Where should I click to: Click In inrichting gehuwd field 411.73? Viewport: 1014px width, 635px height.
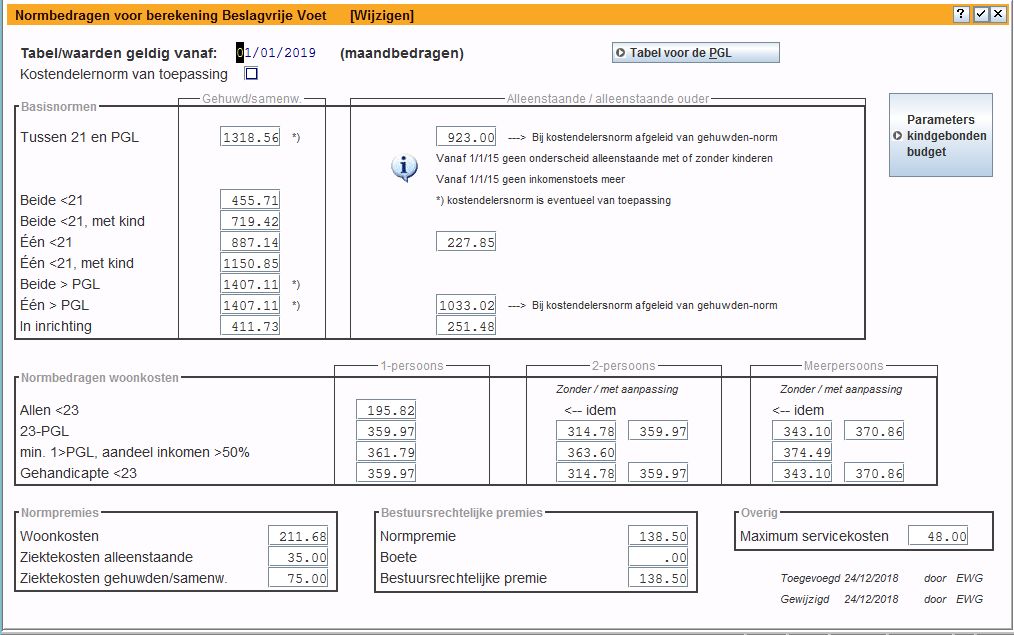tap(250, 326)
